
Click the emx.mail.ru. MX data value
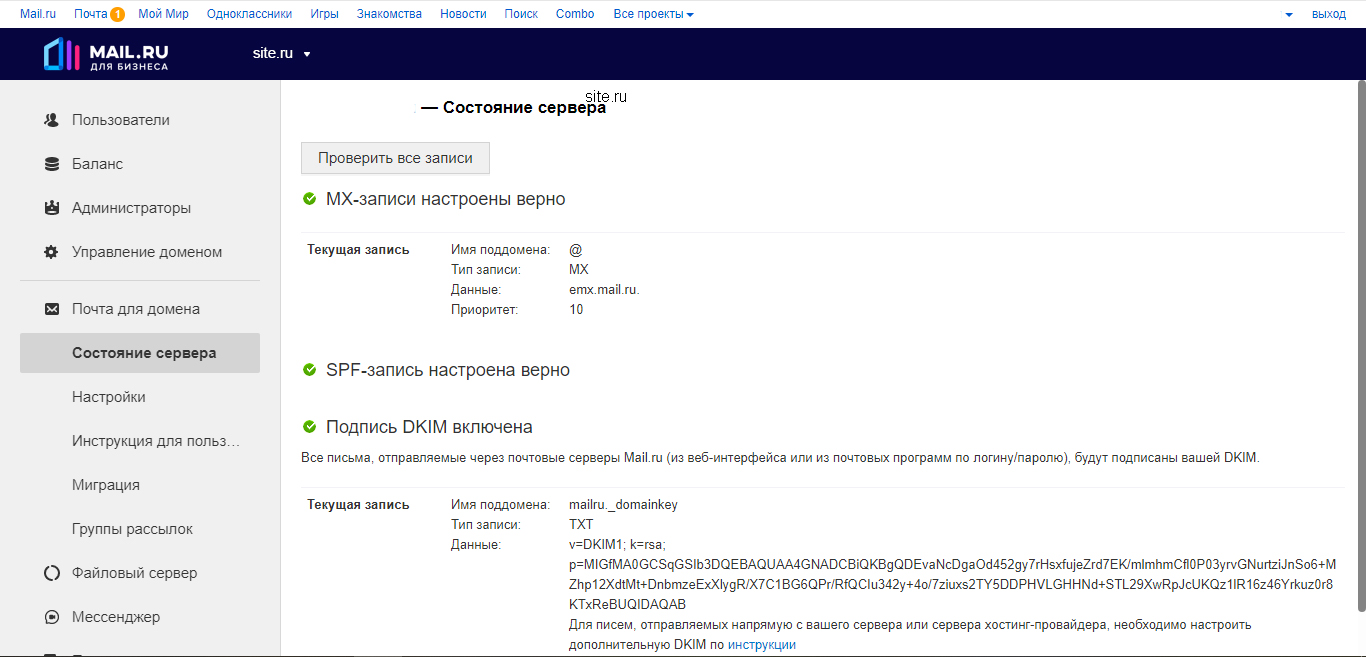pyautogui.click(x=604, y=290)
